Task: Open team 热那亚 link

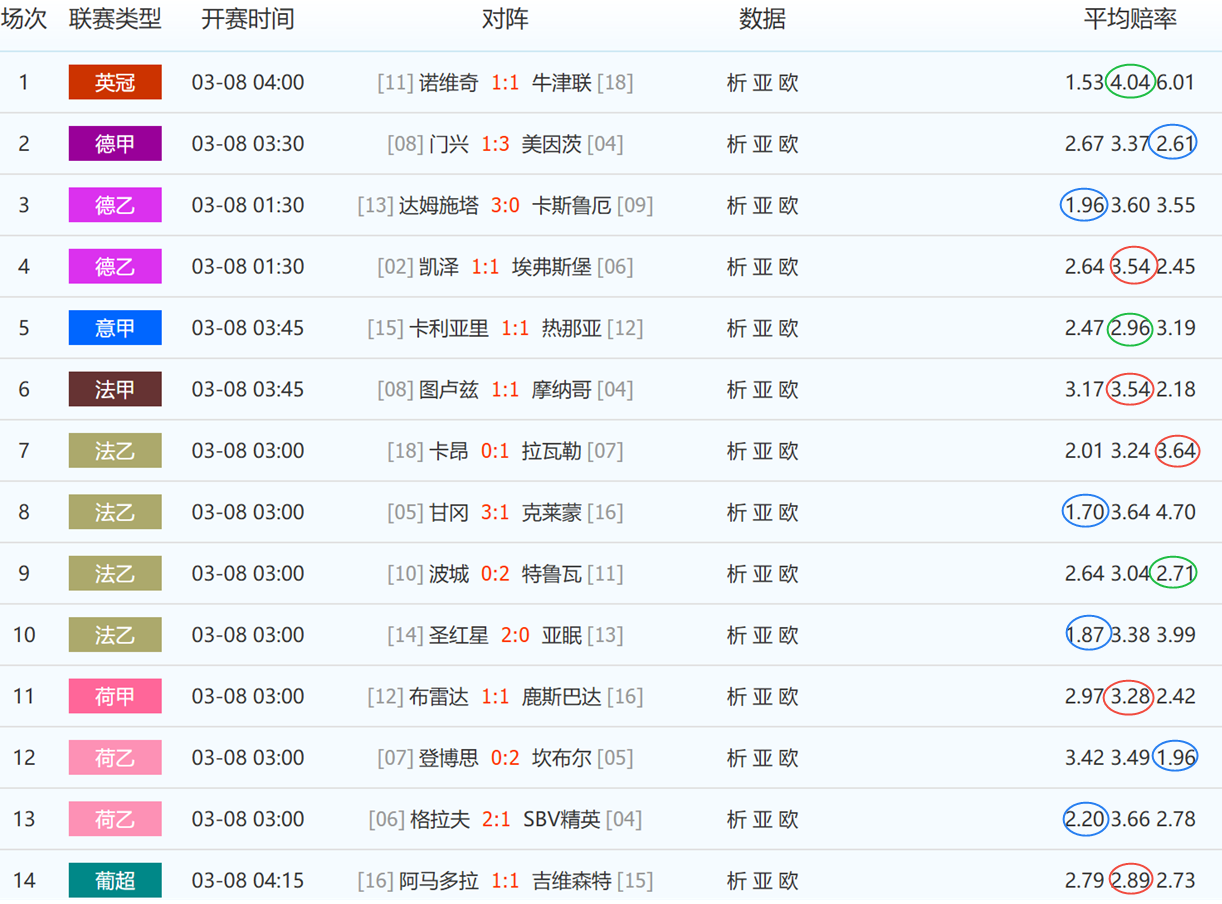Action: [571, 328]
